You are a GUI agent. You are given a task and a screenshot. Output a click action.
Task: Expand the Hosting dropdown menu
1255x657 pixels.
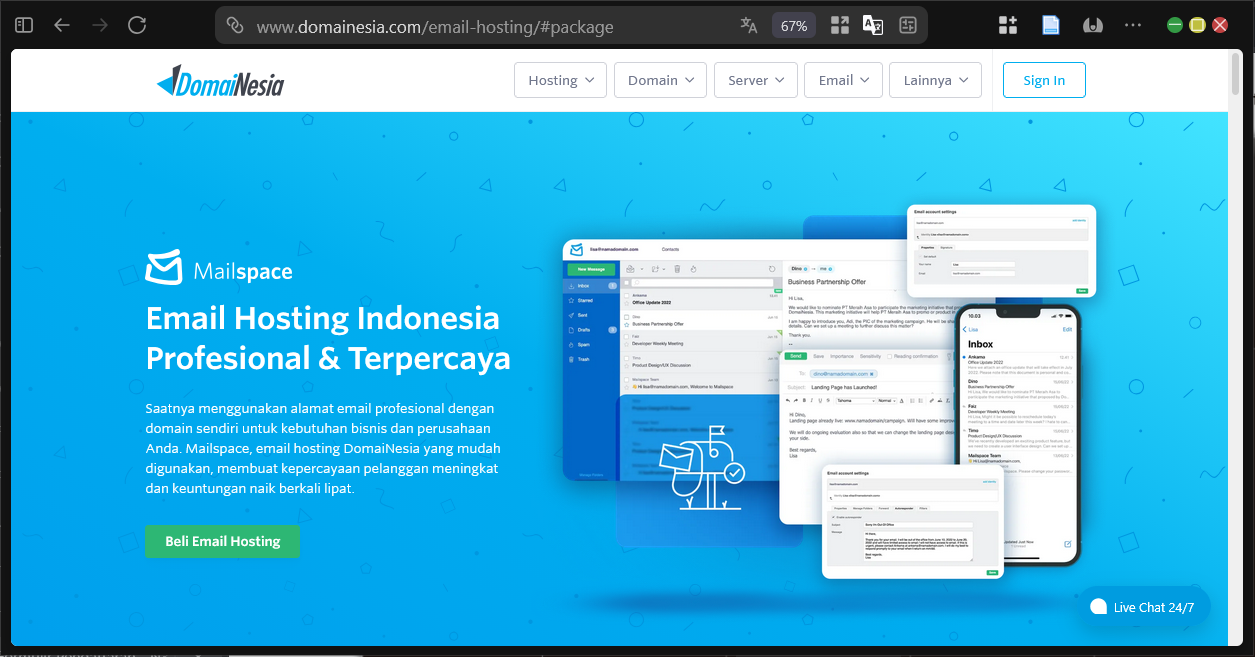pos(560,80)
